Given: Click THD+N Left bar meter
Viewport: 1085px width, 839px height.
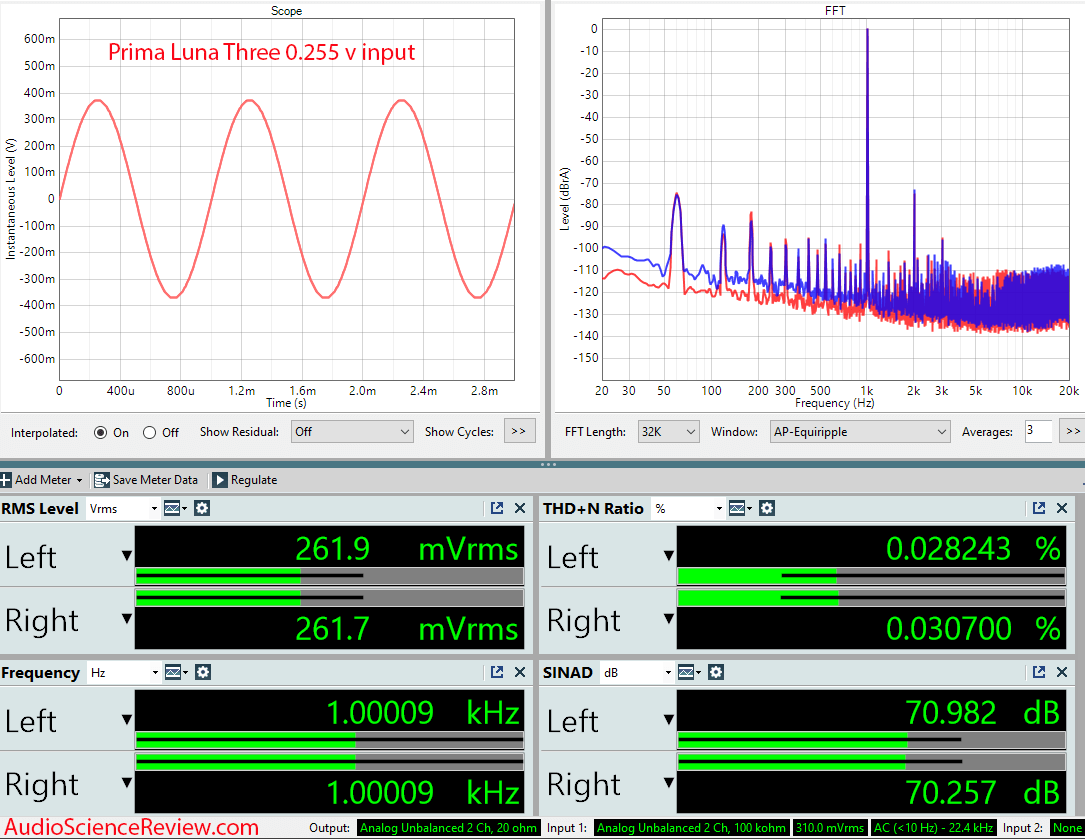Looking at the screenshot, I should [871, 575].
